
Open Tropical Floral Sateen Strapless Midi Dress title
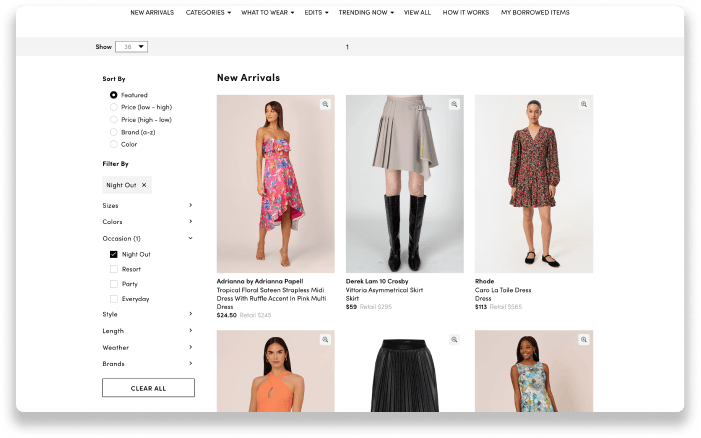[271, 298]
